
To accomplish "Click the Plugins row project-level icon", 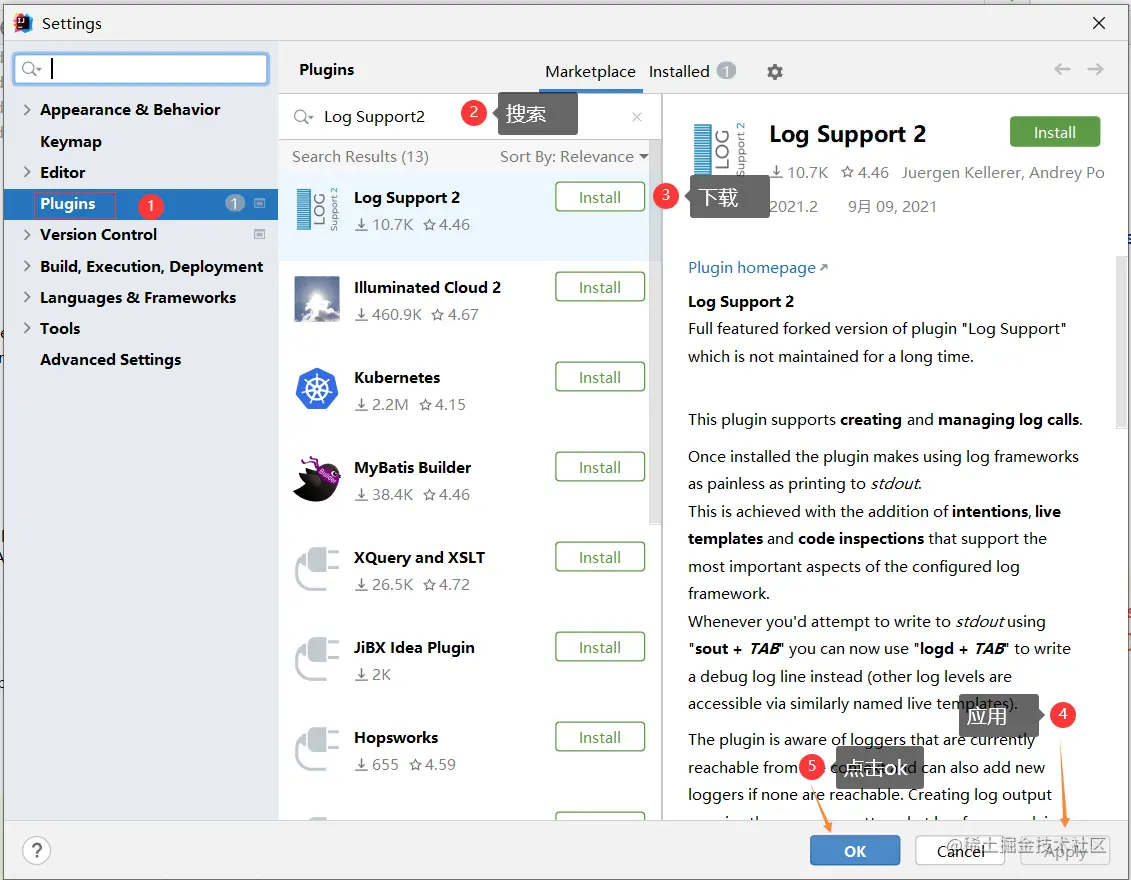I will [x=260, y=203].
